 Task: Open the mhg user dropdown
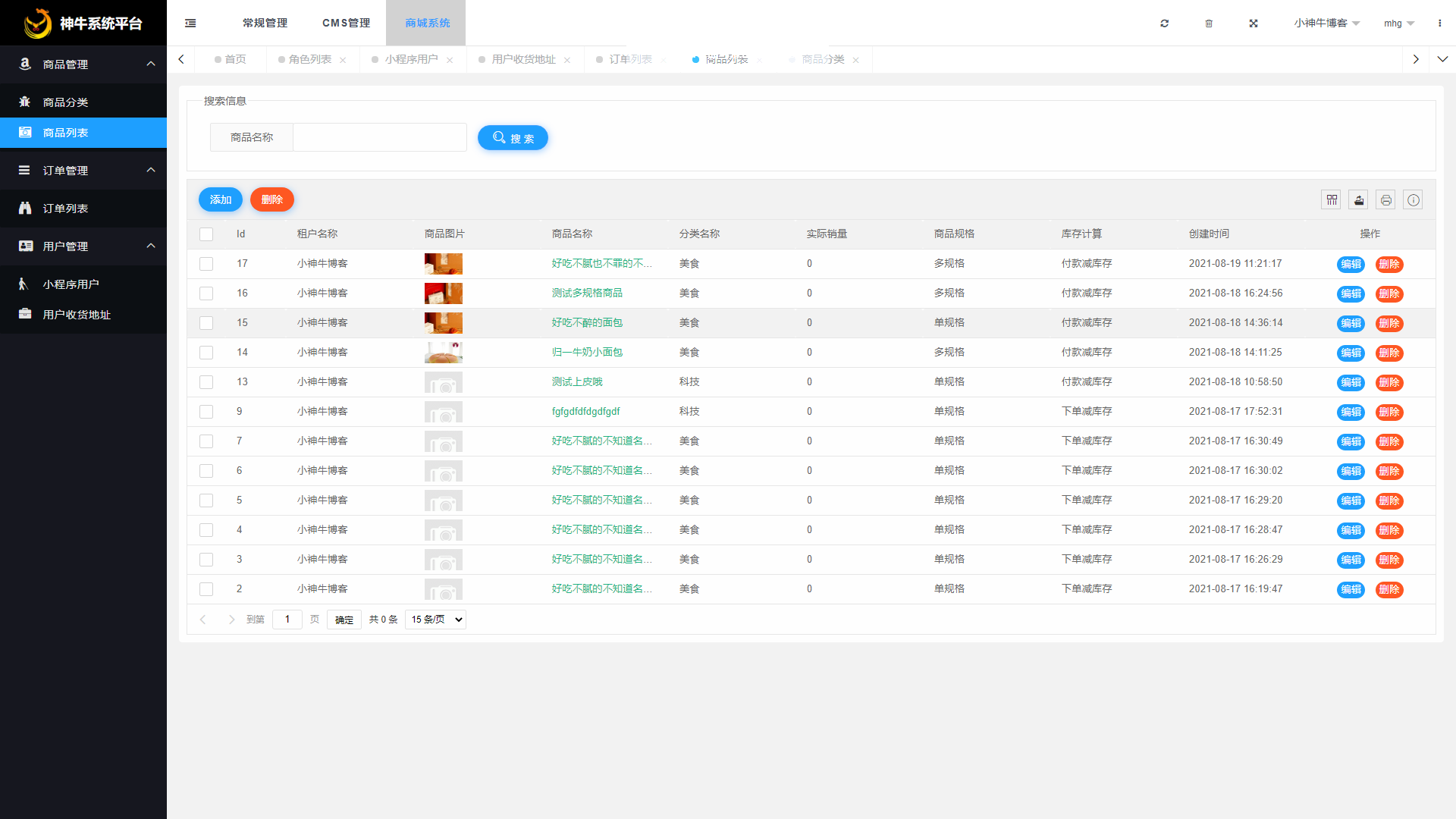[1399, 24]
